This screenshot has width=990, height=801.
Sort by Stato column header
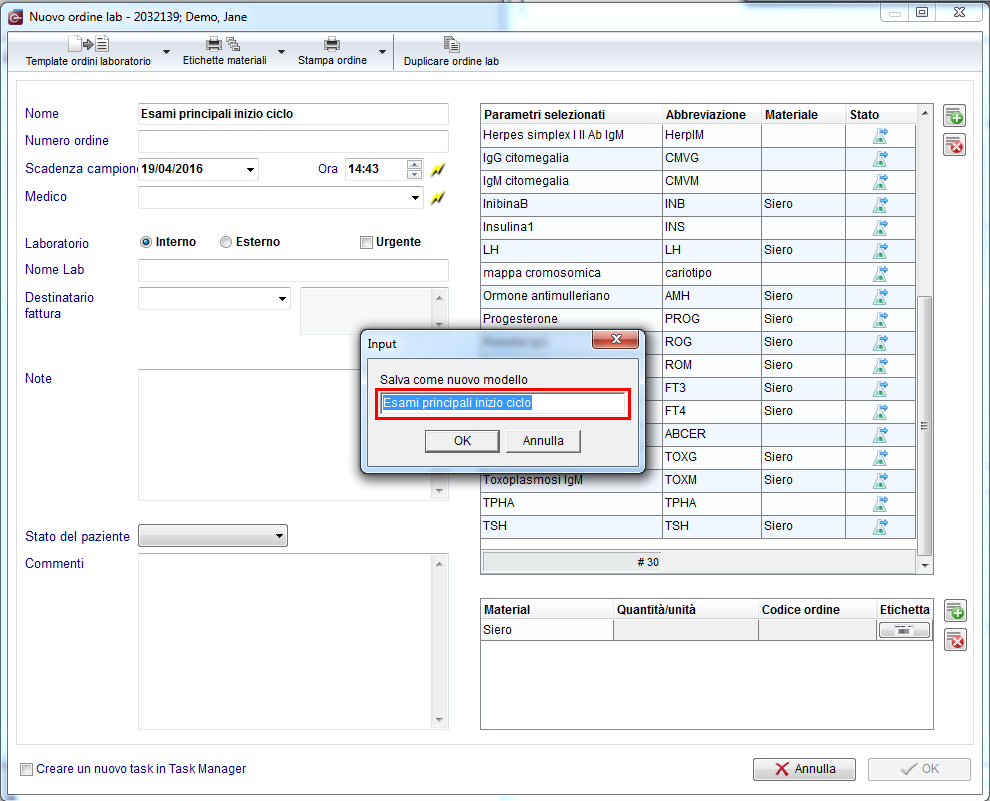(881, 115)
